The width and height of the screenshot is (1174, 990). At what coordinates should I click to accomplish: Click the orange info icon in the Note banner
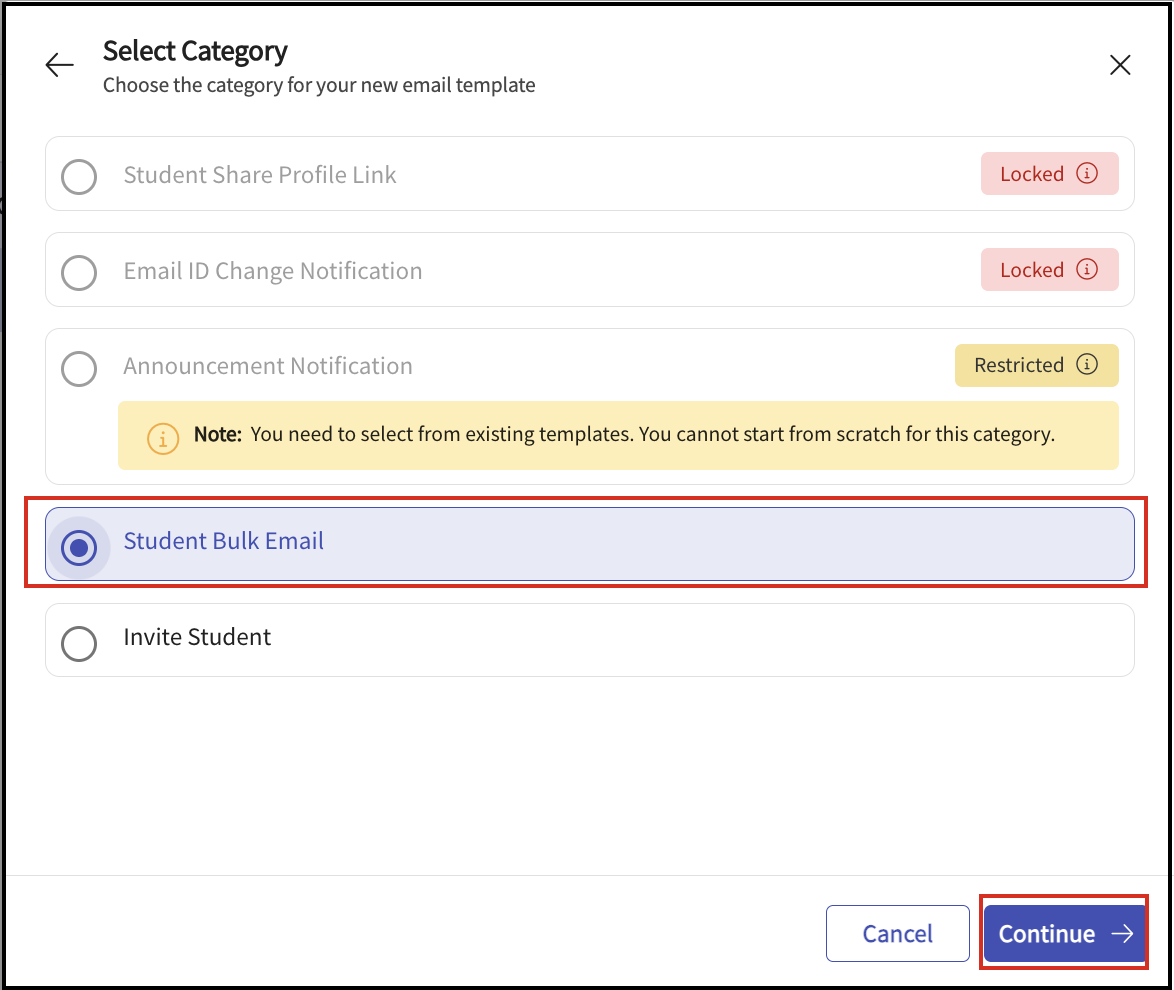[162, 437]
